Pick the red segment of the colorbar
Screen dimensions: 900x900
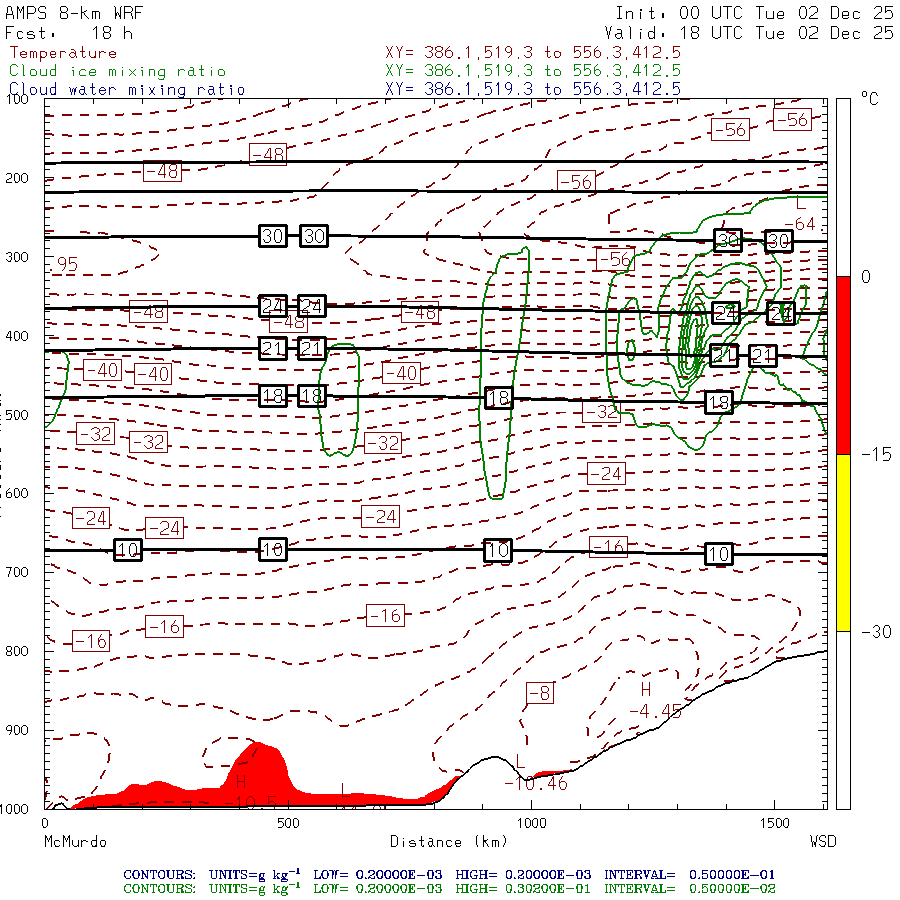click(843, 365)
